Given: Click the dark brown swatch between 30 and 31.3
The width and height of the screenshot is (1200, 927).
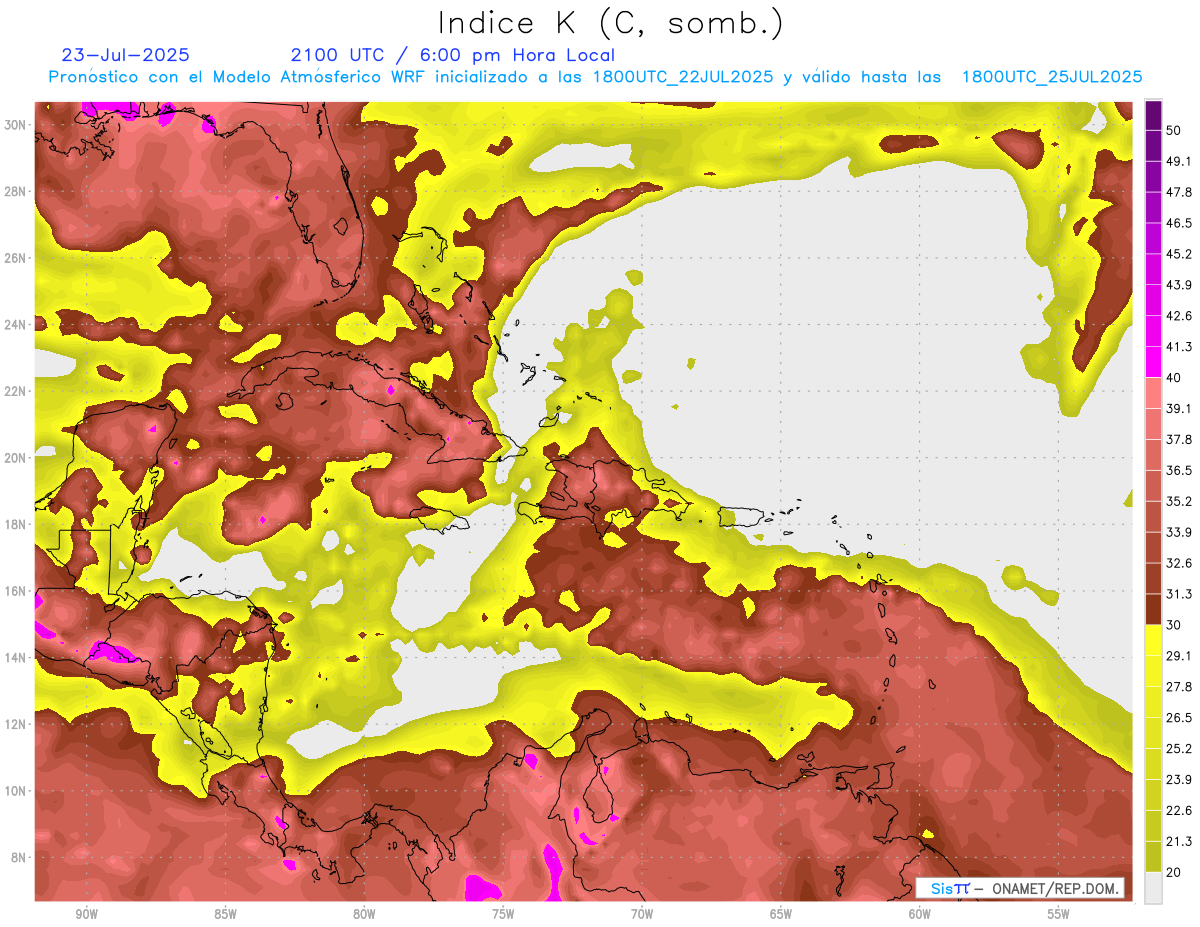Looking at the screenshot, I should tap(1153, 609).
